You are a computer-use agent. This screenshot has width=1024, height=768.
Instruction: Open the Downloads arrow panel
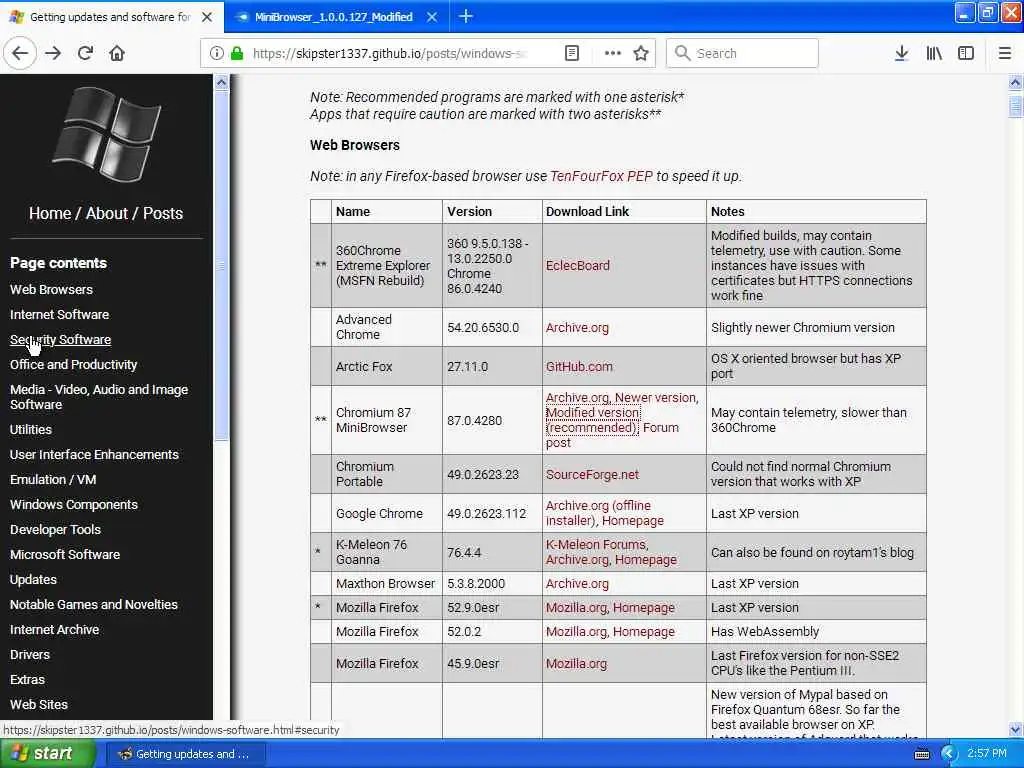coord(901,53)
